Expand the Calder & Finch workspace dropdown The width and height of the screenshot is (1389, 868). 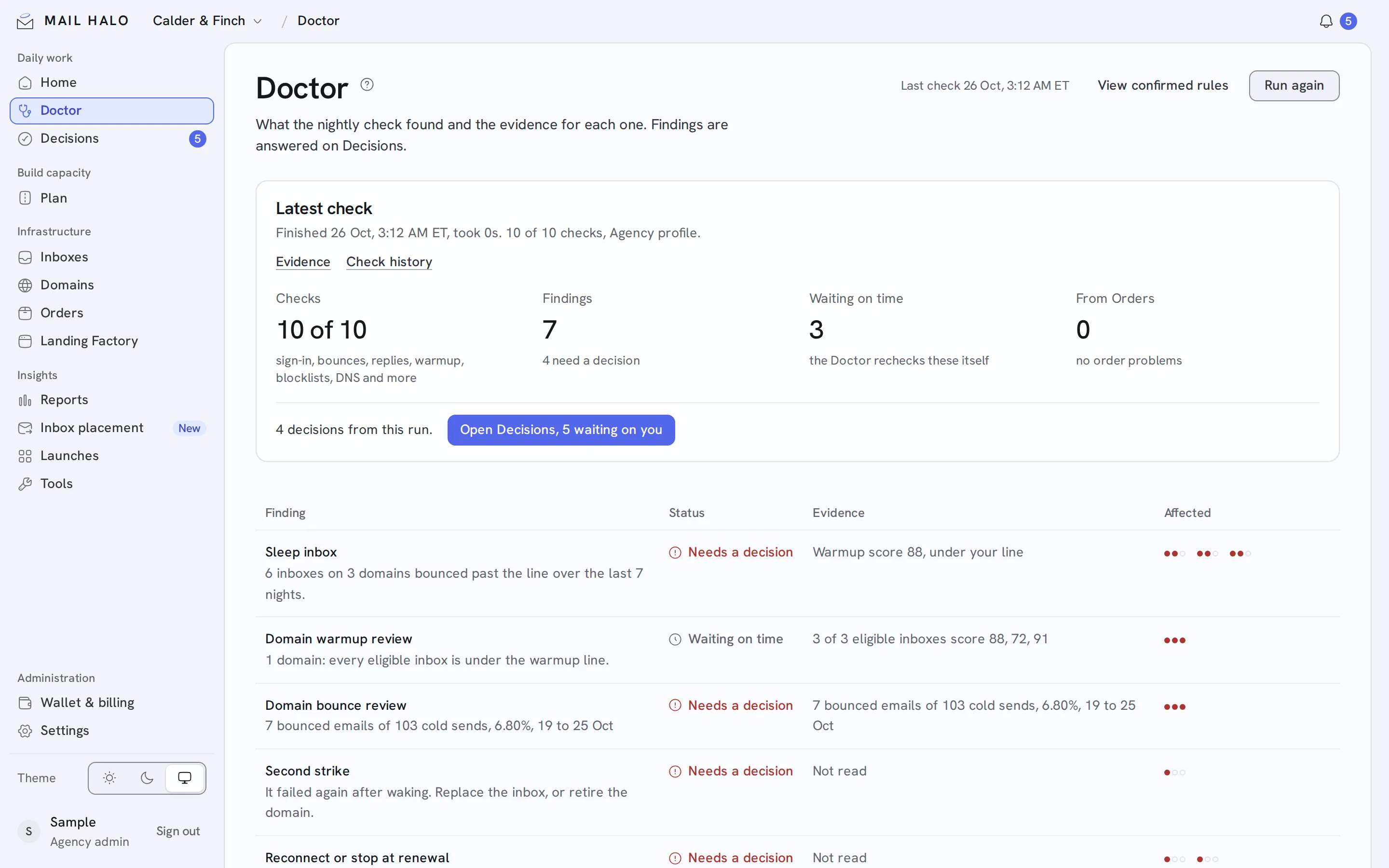click(207, 21)
